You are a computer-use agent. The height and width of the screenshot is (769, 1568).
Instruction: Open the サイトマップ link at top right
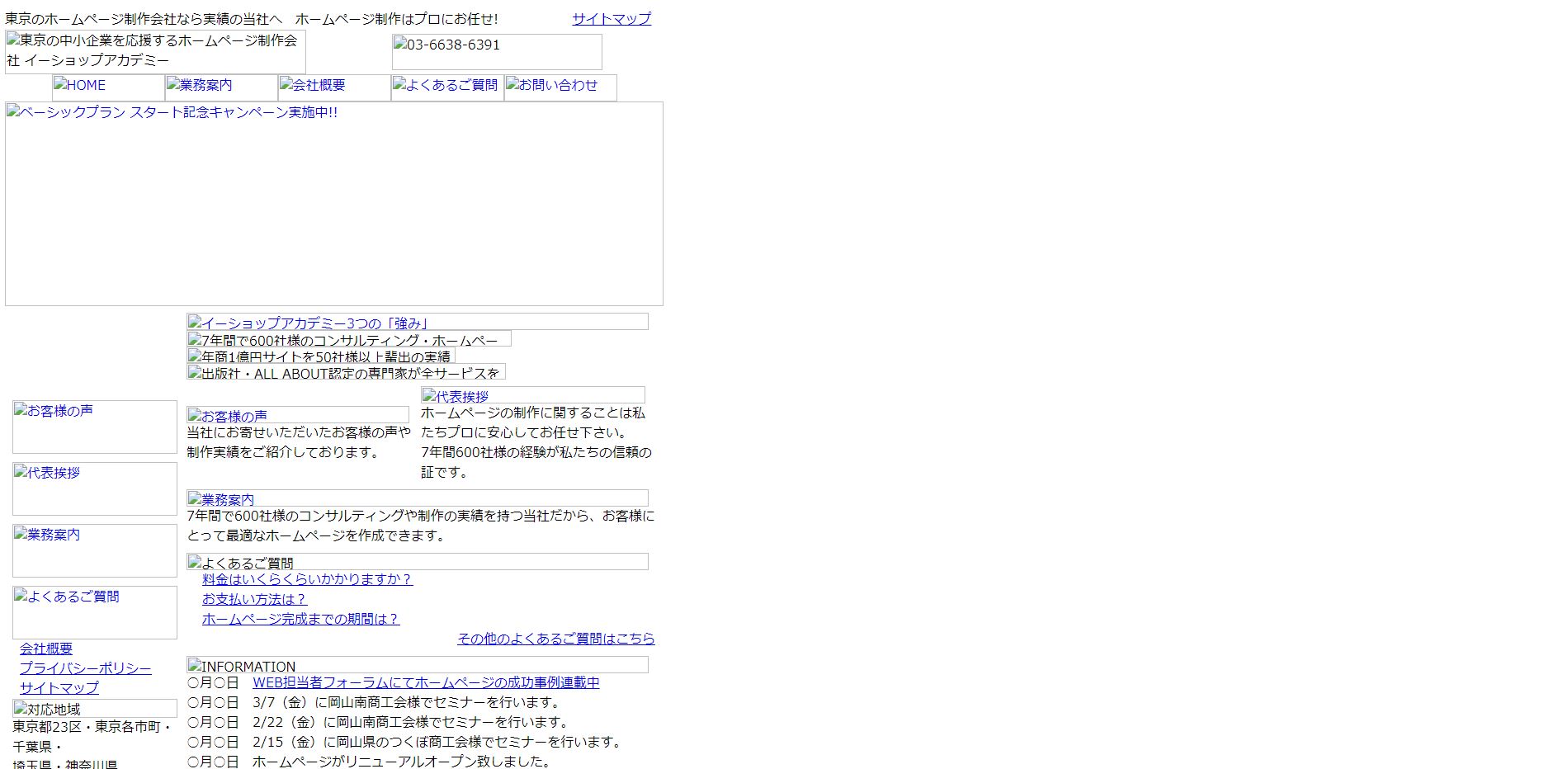coord(611,18)
